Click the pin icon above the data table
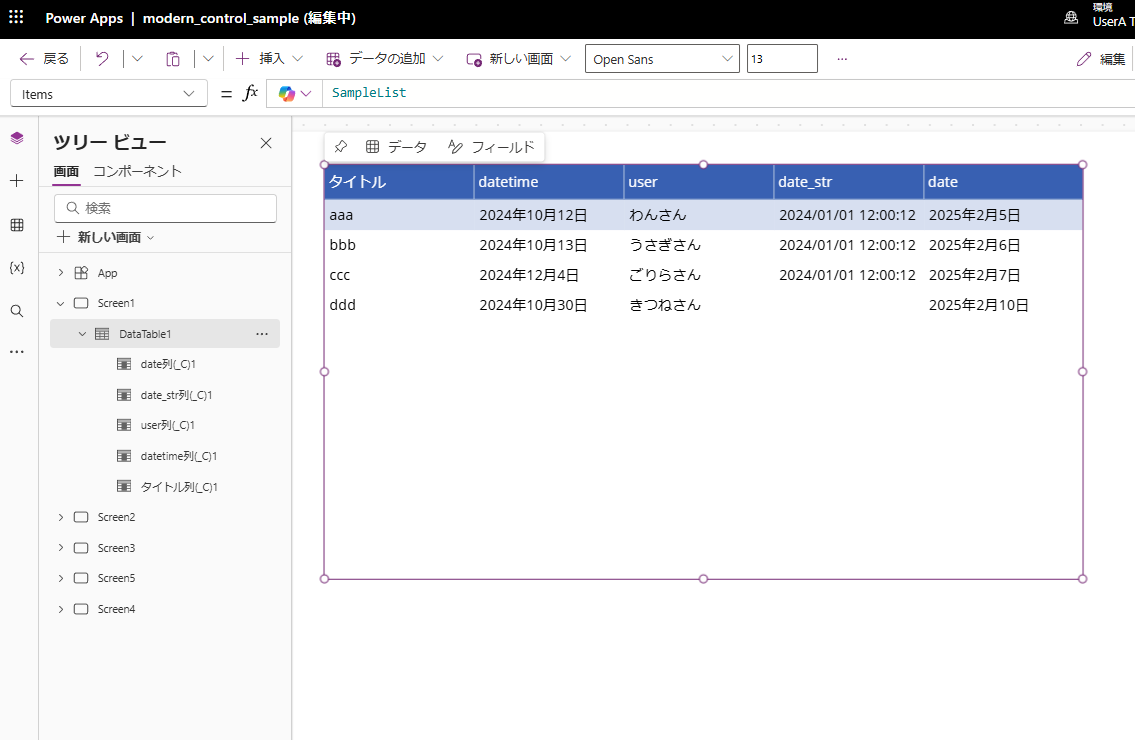Screen dimensions: 1135x740 pos(341,147)
